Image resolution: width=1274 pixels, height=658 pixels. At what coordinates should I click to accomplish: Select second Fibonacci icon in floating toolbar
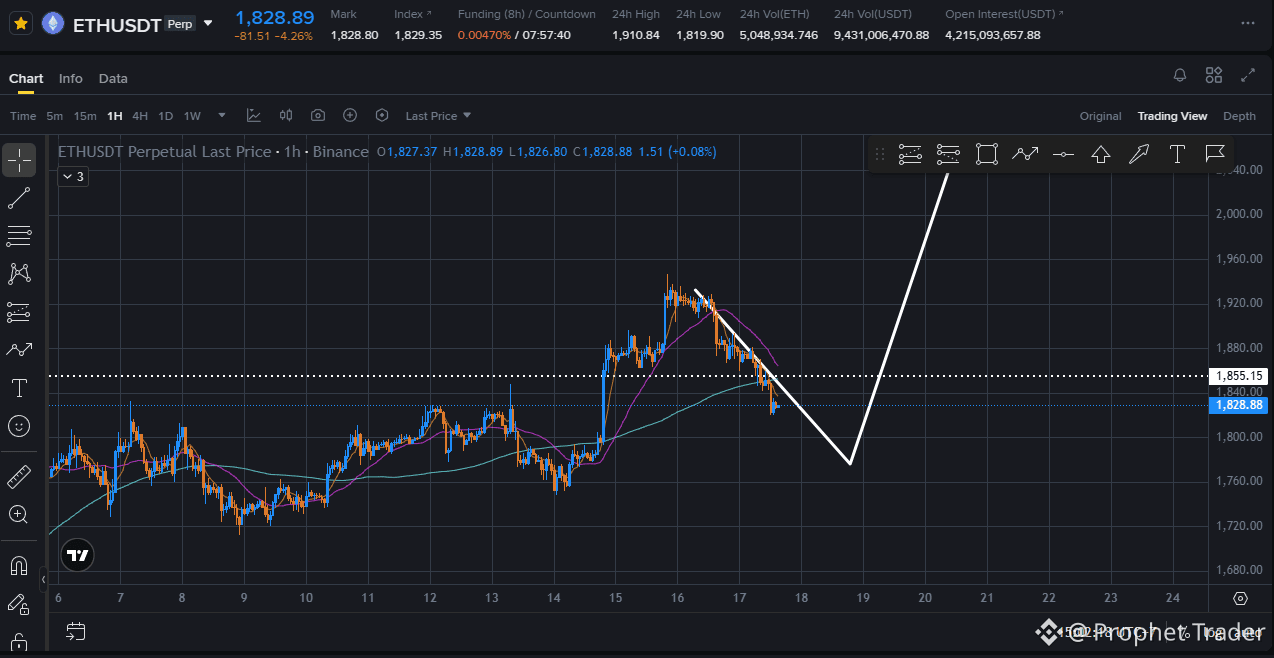(x=948, y=154)
